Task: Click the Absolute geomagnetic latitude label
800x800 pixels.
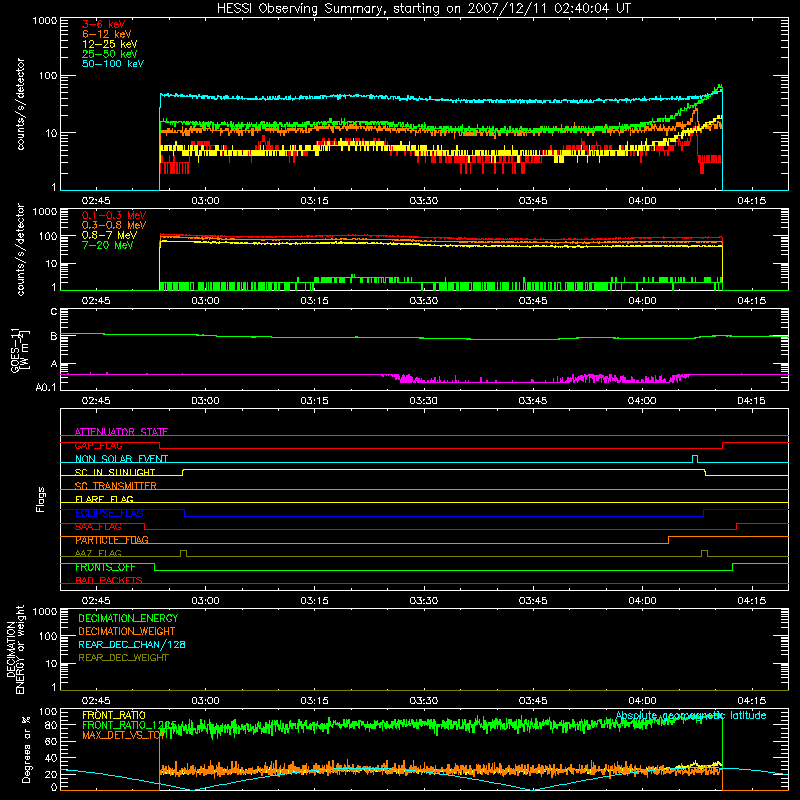Action: [691, 715]
